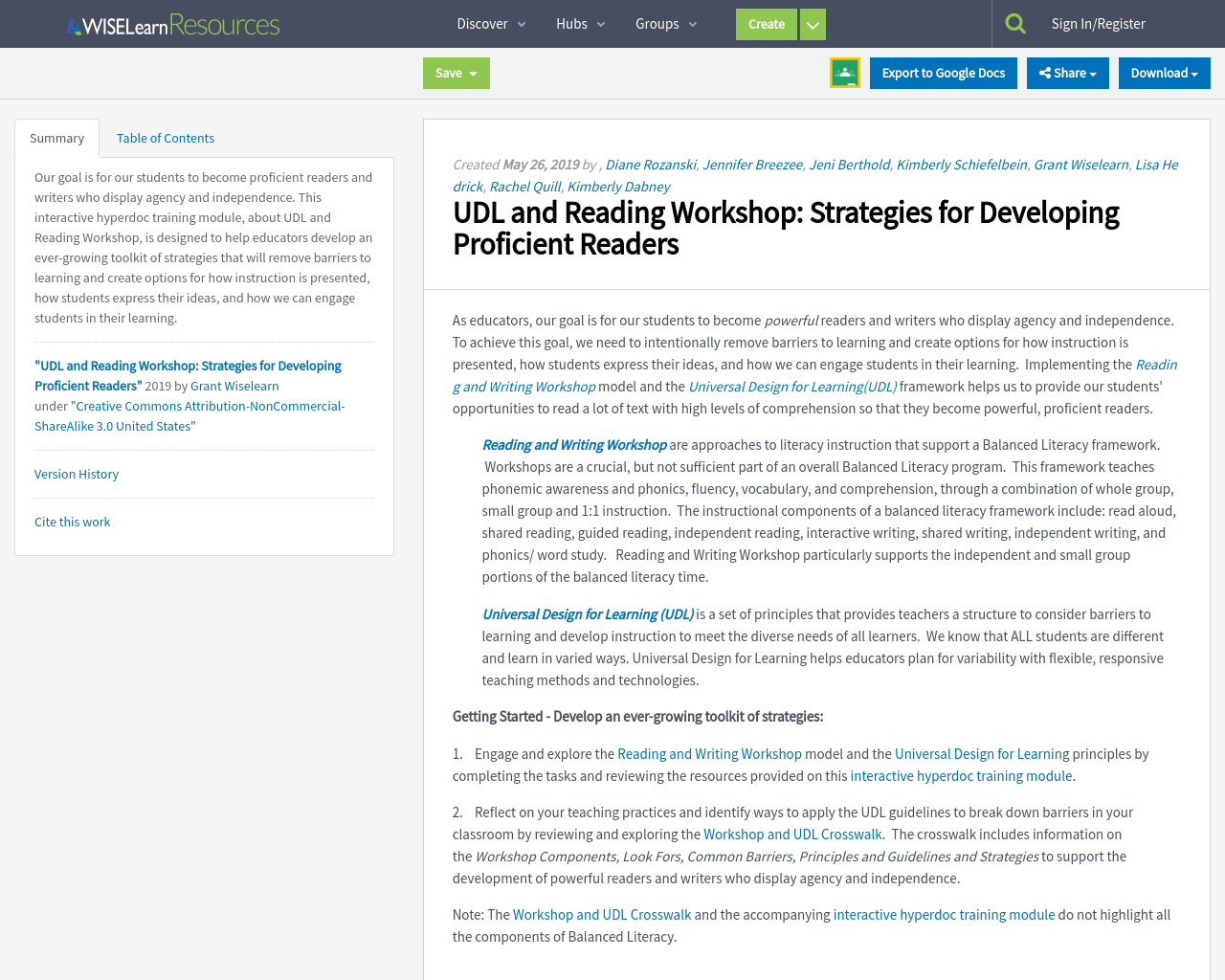Image resolution: width=1225 pixels, height=980 pixels.
Task: Click the Export to Google Docs icon button
Action: click(943, 72)
